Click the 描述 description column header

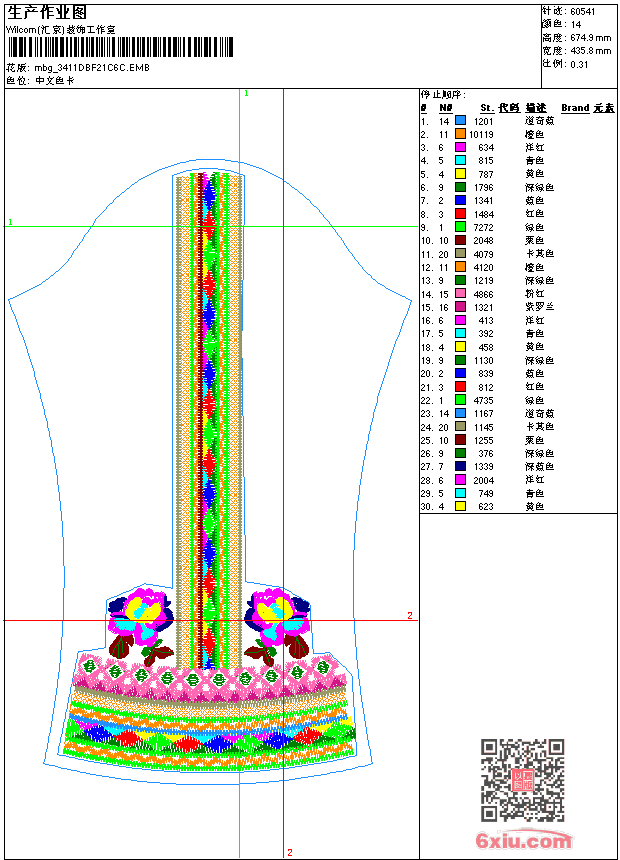click(536, 107)
